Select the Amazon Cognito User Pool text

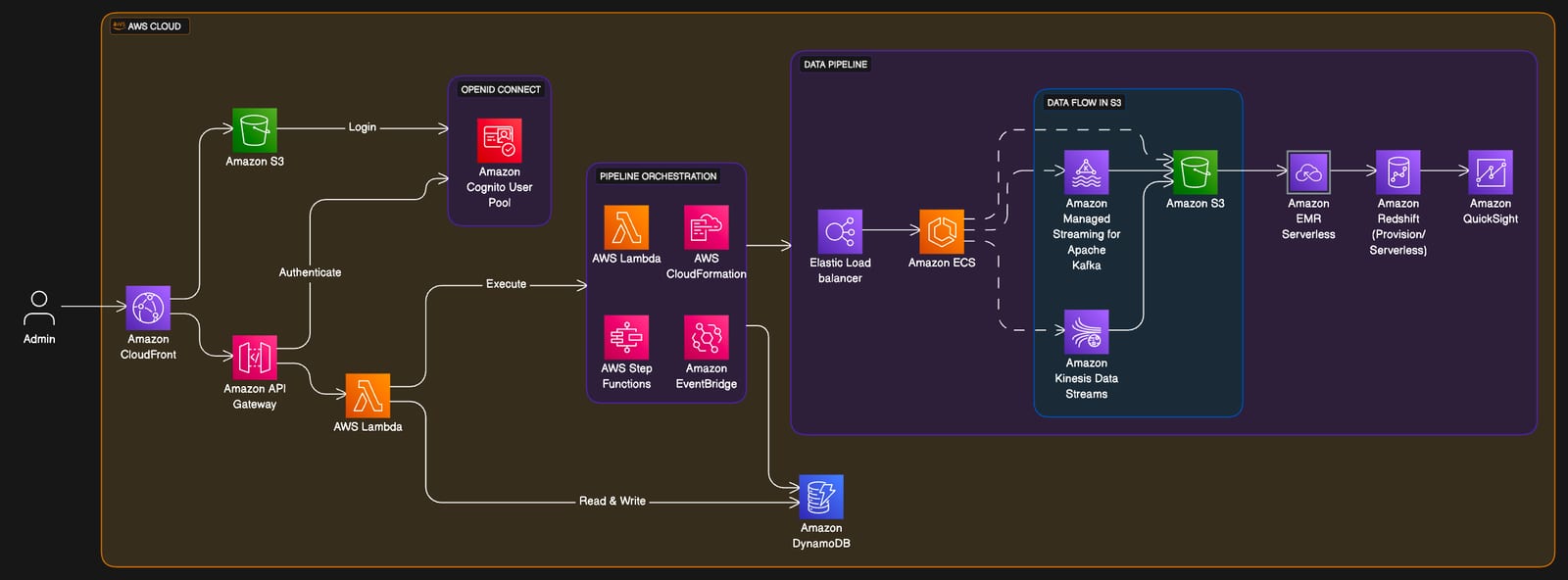coord(500,187)
